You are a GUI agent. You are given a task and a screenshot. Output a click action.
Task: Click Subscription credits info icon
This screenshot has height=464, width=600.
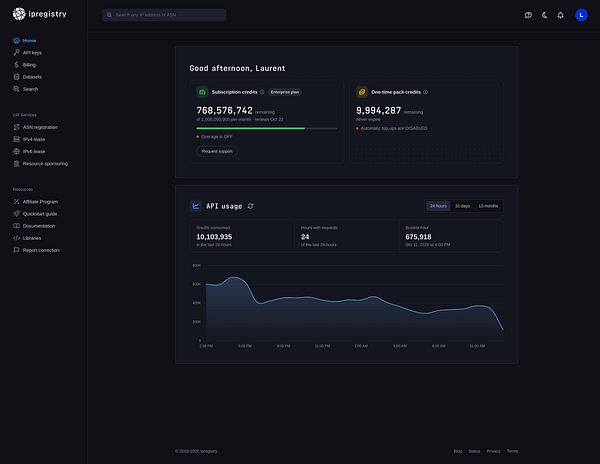(x=262, y=92)
